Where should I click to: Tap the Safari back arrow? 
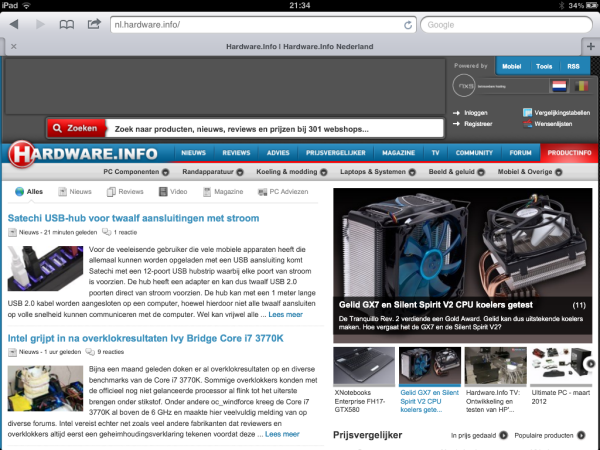(14, 24)
